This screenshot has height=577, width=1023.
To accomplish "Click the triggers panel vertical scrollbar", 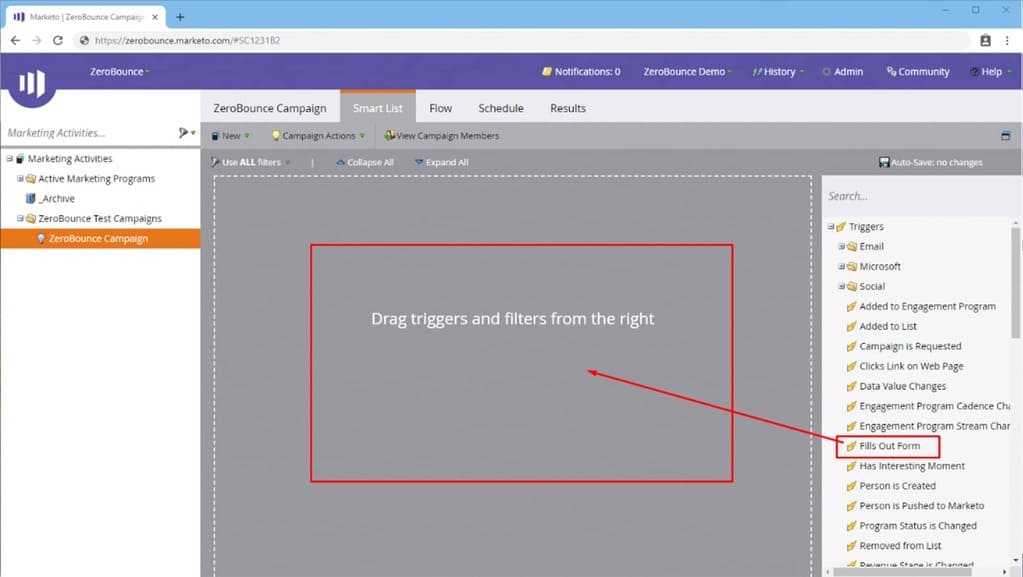I will pyautogui.click(x=1016, y=283).
